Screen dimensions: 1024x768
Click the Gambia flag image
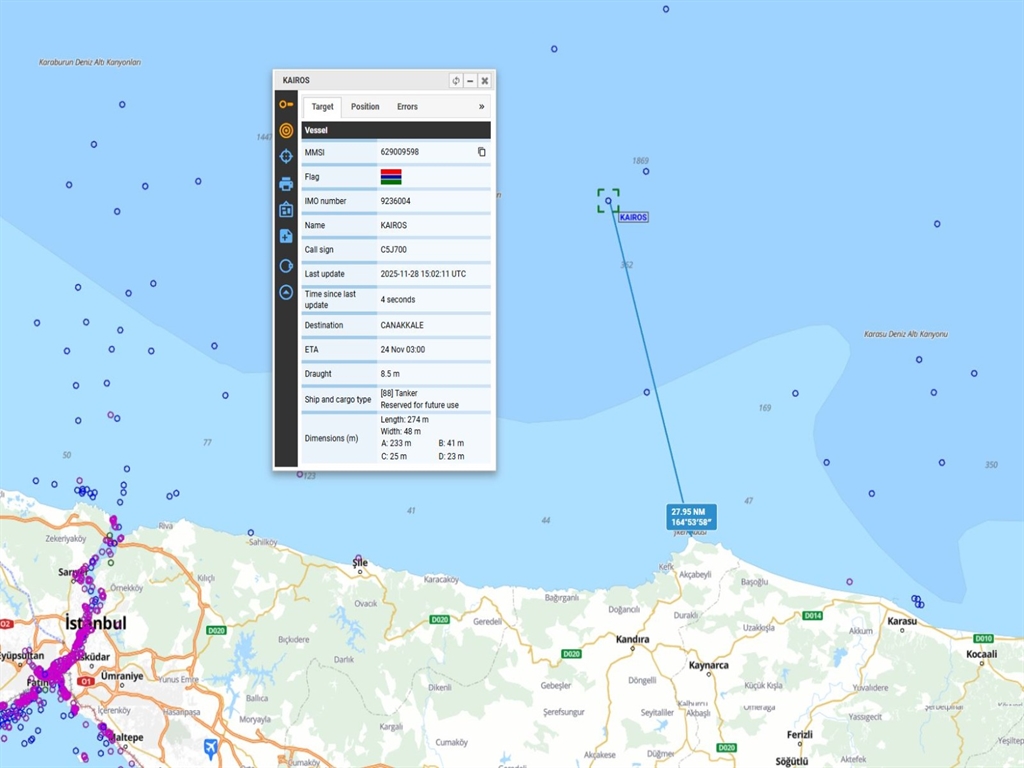click(391, 177)
